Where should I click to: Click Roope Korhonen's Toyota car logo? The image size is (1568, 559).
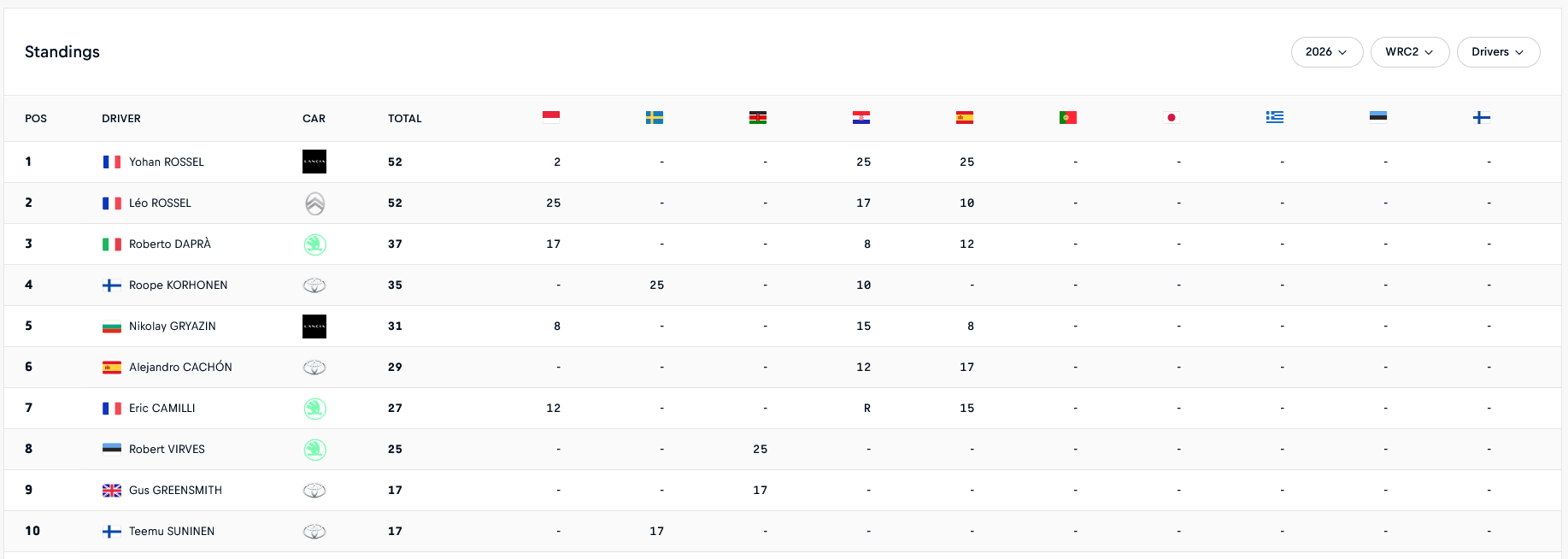point(314,285)
